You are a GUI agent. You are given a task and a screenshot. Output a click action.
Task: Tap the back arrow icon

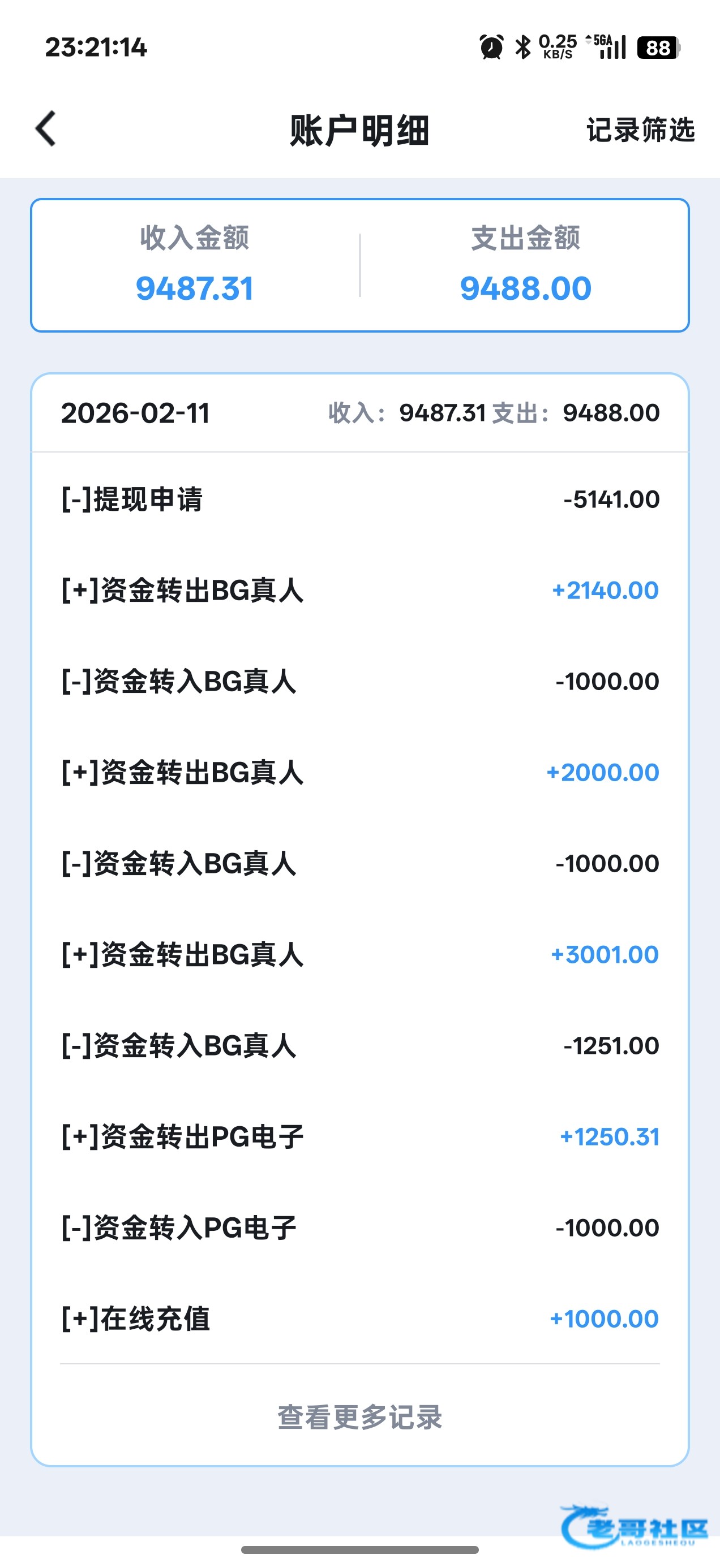(x=46, y=129)
